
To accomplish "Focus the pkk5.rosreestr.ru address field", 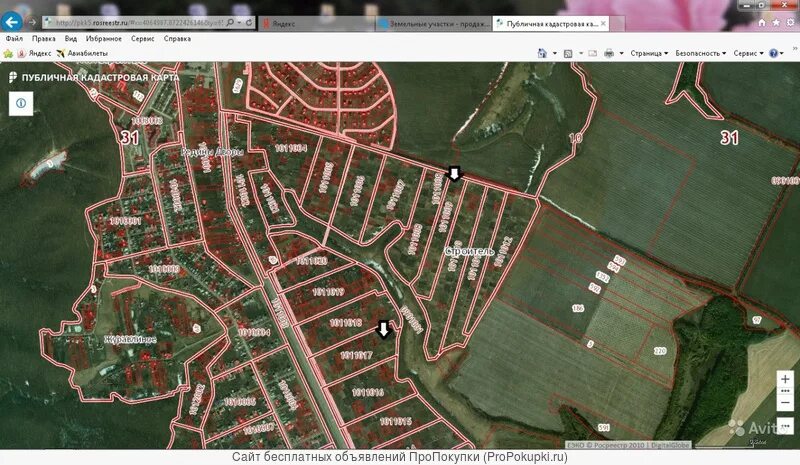I will pyautogui.click(x=139, y=22).
